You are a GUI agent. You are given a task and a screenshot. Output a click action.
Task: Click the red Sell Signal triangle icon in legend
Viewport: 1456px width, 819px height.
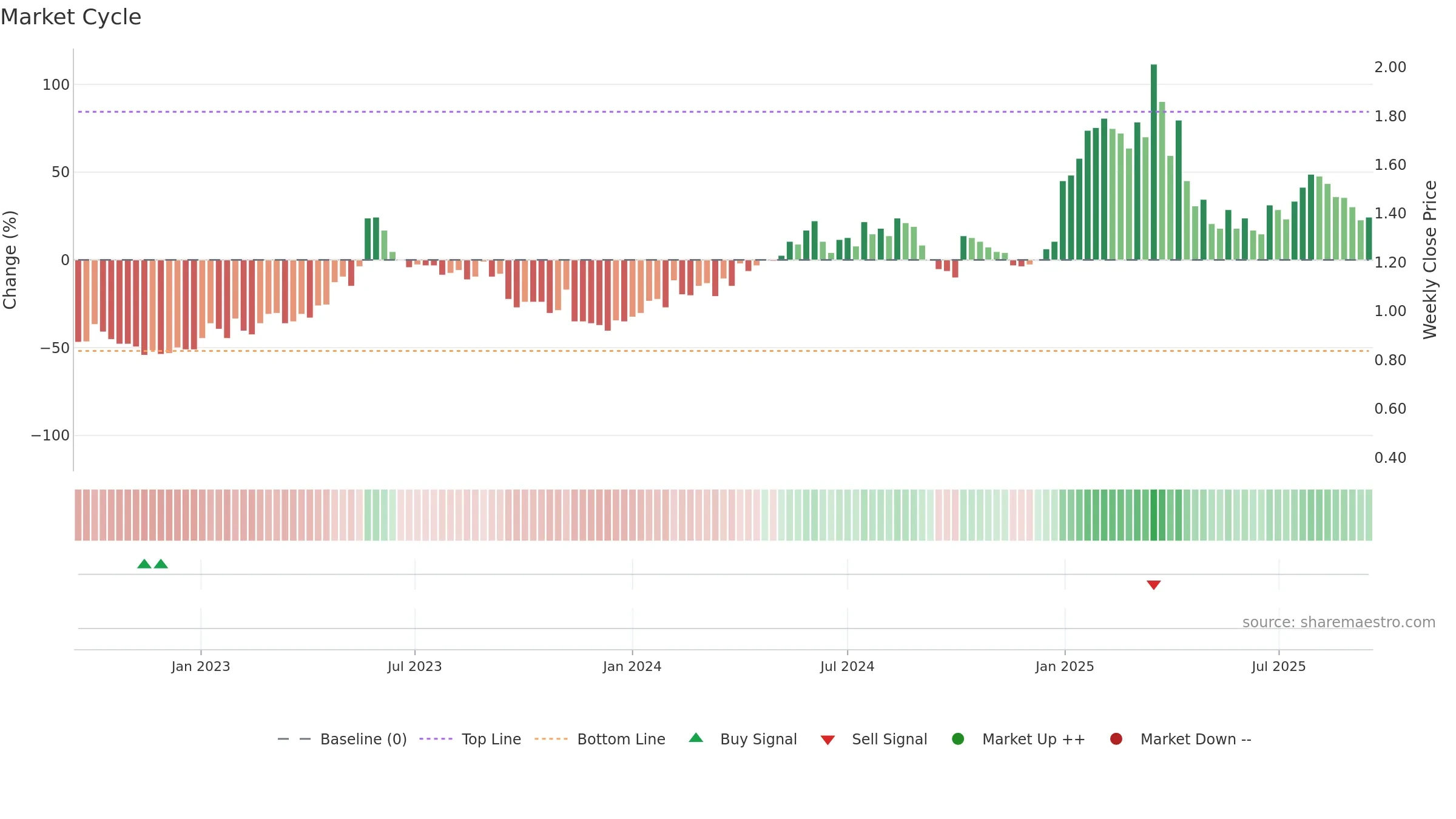click(827, 740)
